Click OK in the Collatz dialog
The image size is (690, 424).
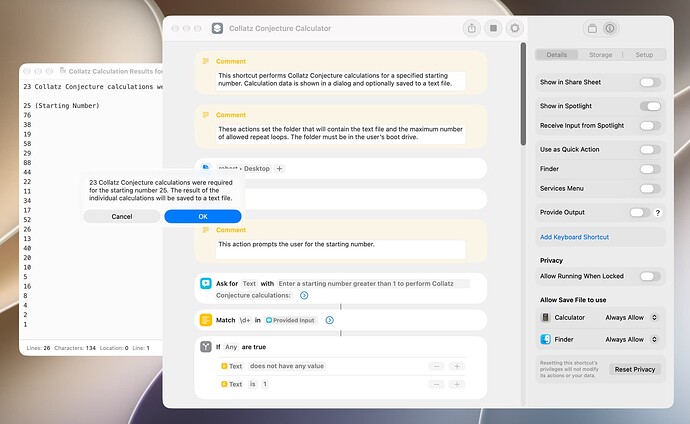[x=203, y=216]
